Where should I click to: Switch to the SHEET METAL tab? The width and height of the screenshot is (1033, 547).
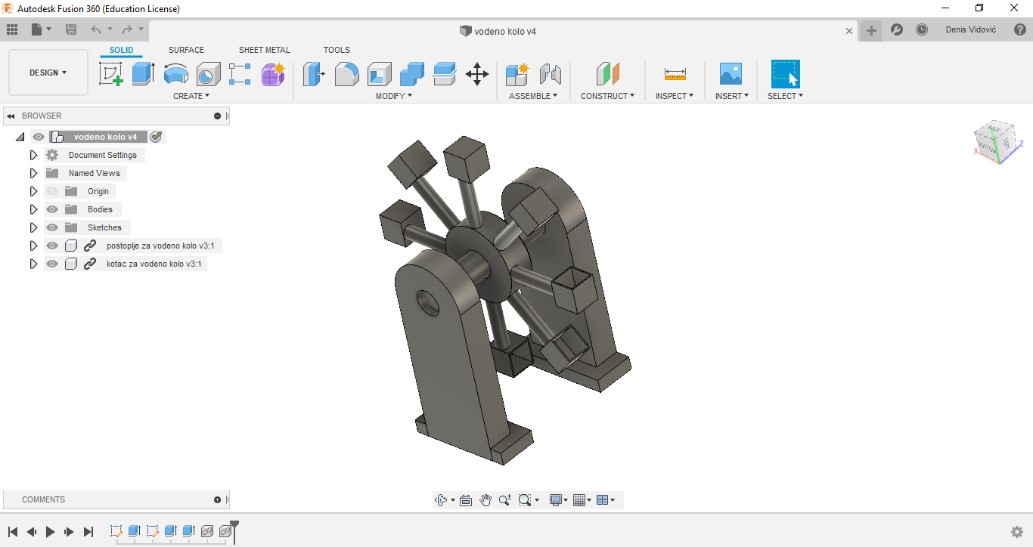click(x=264, y=50)
